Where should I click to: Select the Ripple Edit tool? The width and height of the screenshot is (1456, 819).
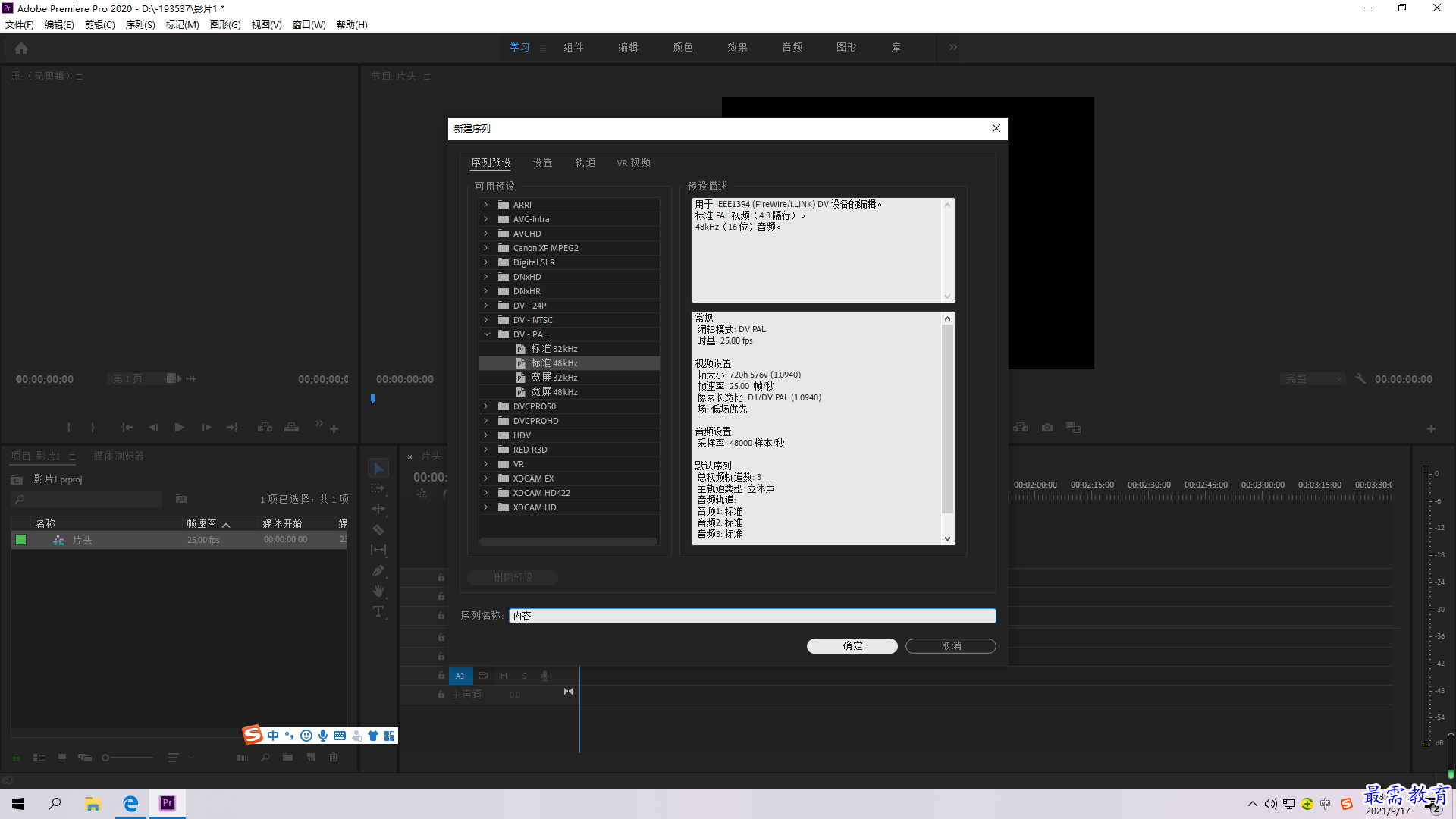pyautogui.click(x=378, y=509)
